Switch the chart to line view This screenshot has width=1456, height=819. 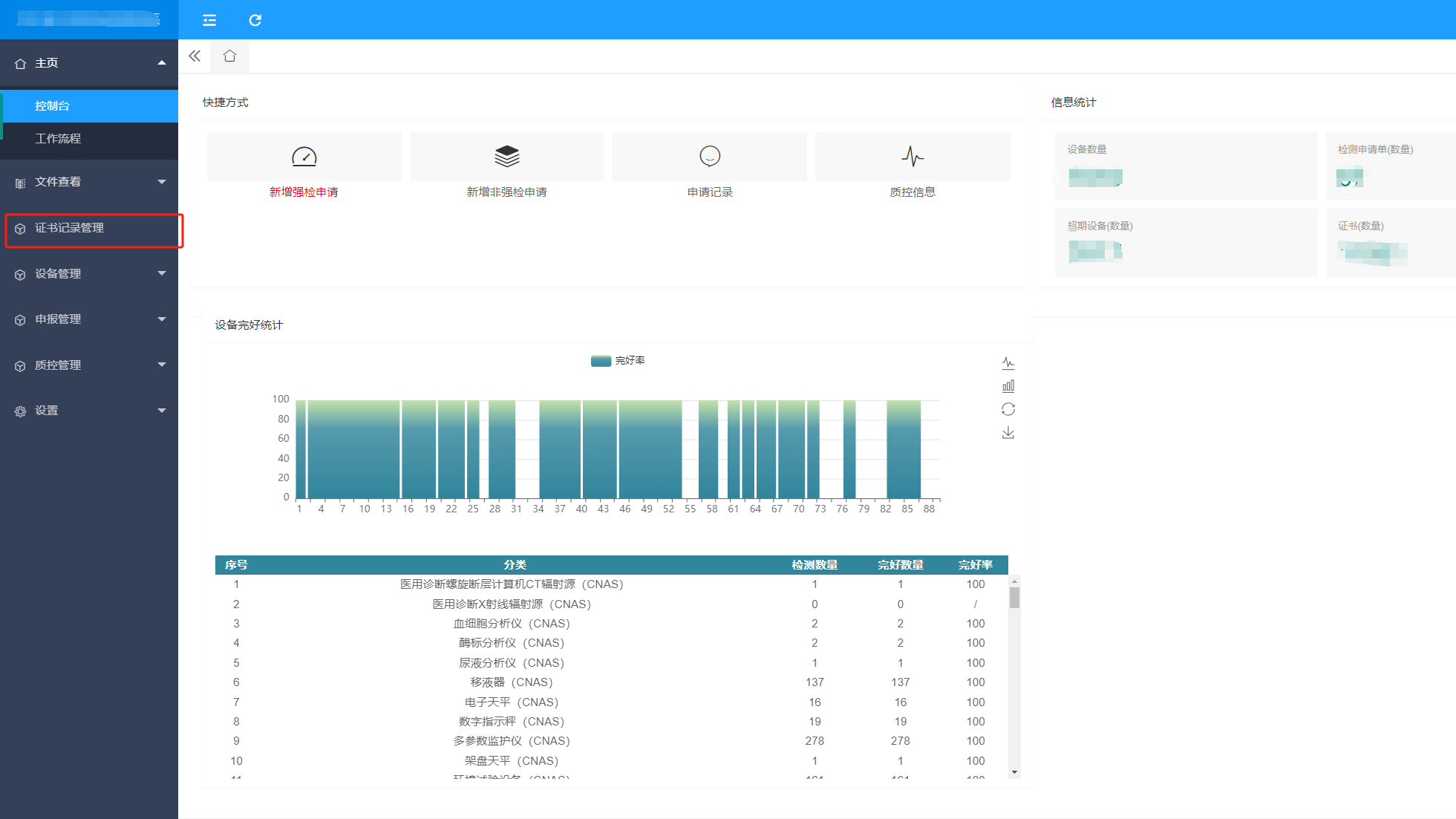1008,363
